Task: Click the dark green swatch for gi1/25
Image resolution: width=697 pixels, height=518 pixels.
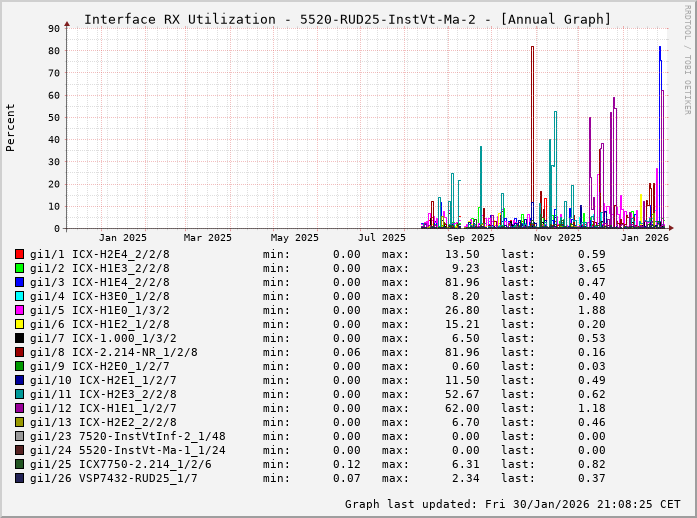Action: tap(20, 464)
